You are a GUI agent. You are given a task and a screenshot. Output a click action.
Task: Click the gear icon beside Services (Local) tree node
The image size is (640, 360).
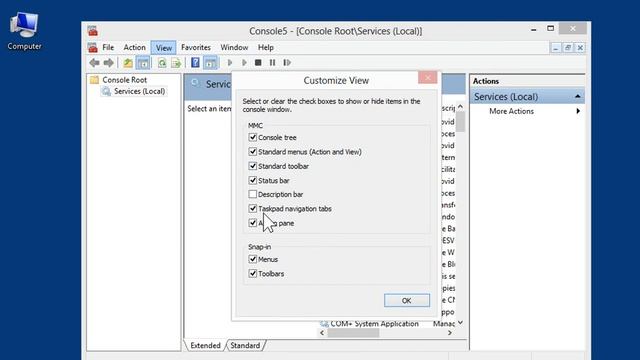coord(107,91)
